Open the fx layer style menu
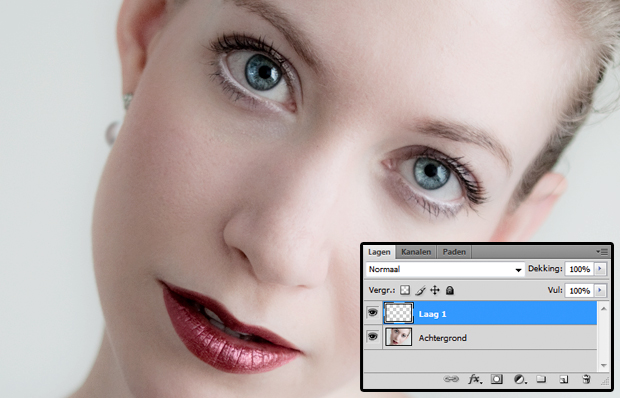Viewport: 620px width, 398px height. [x=475, y=379]
